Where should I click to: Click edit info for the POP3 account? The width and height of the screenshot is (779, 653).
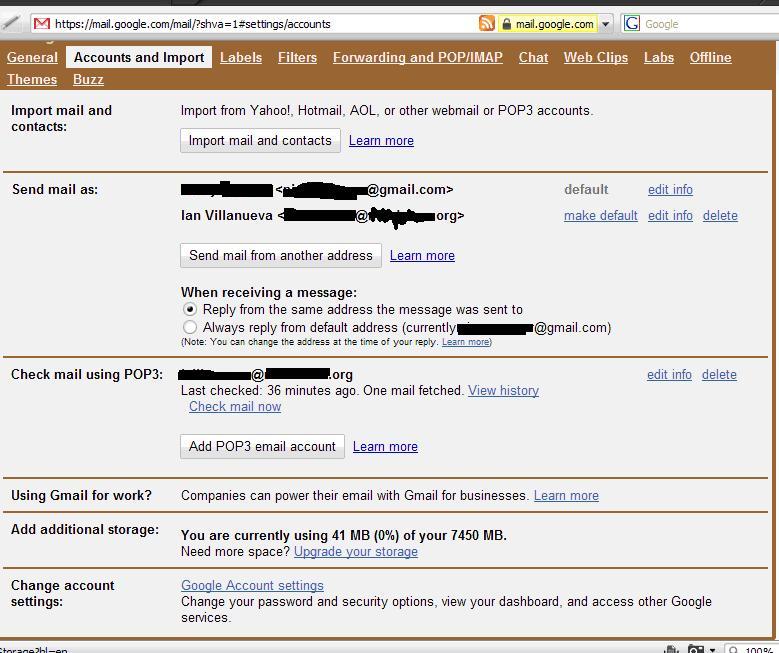click(669, 374)
